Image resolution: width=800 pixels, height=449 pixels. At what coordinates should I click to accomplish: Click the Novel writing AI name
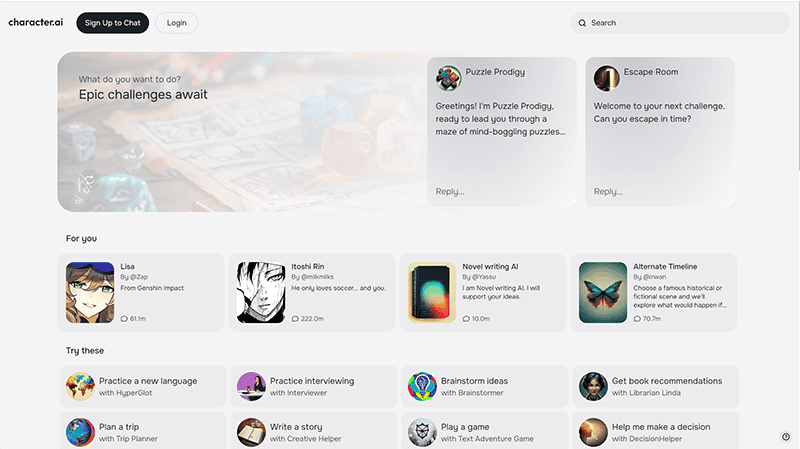click(490, 266)
